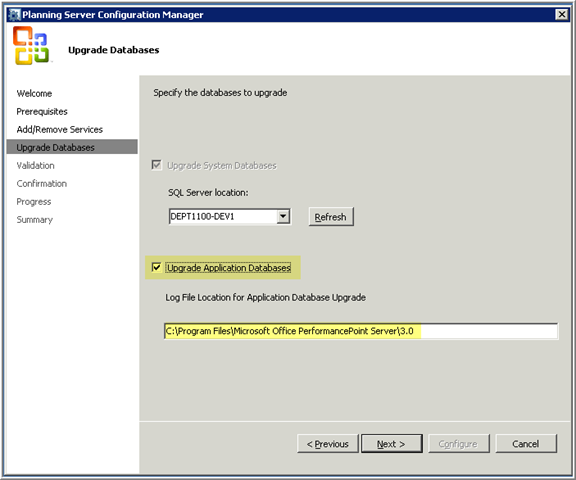Jump to the Validation step

pyautogui.click(x=35, y=165)
